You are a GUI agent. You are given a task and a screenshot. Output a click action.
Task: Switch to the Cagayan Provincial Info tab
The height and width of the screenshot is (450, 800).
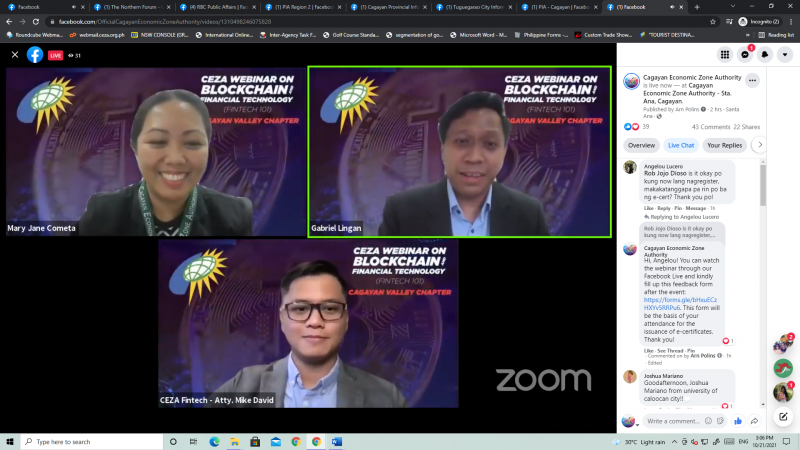tap(387, 7)
